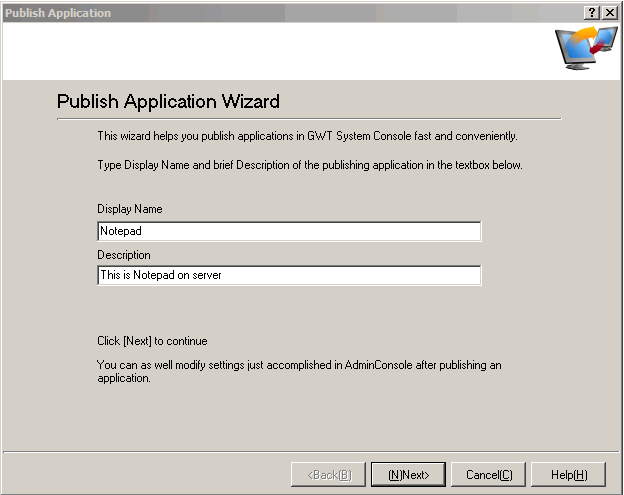Click the question mark help button in title bar
This screenshot has width=624, height=495.
592,12
